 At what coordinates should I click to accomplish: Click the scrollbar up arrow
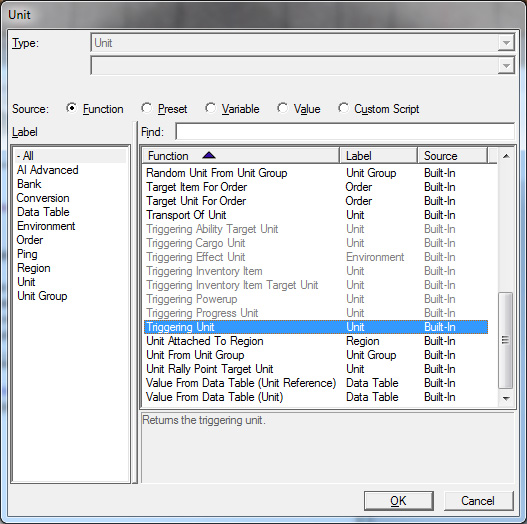pyautogui.click(x=506, y=156)
